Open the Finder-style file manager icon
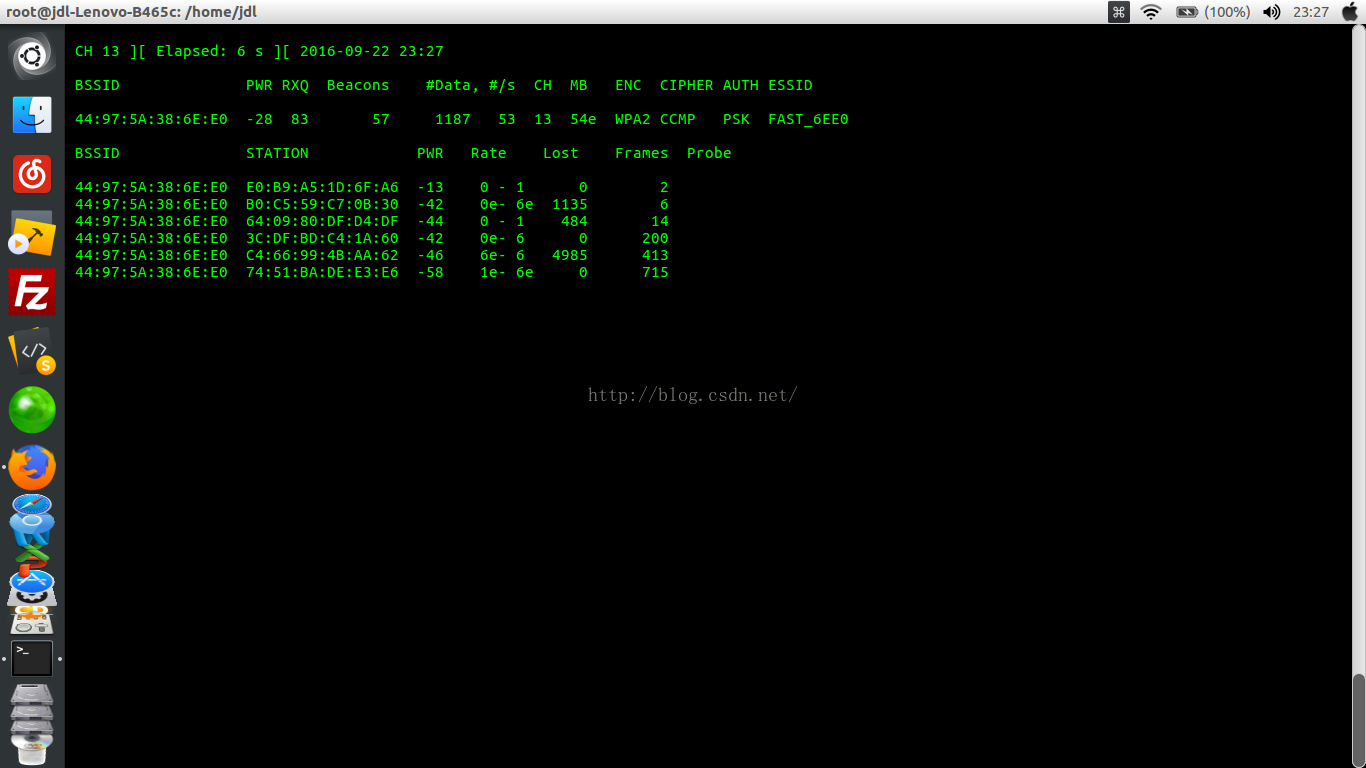This screenshot has width=1366, height=768. [32, 115]
